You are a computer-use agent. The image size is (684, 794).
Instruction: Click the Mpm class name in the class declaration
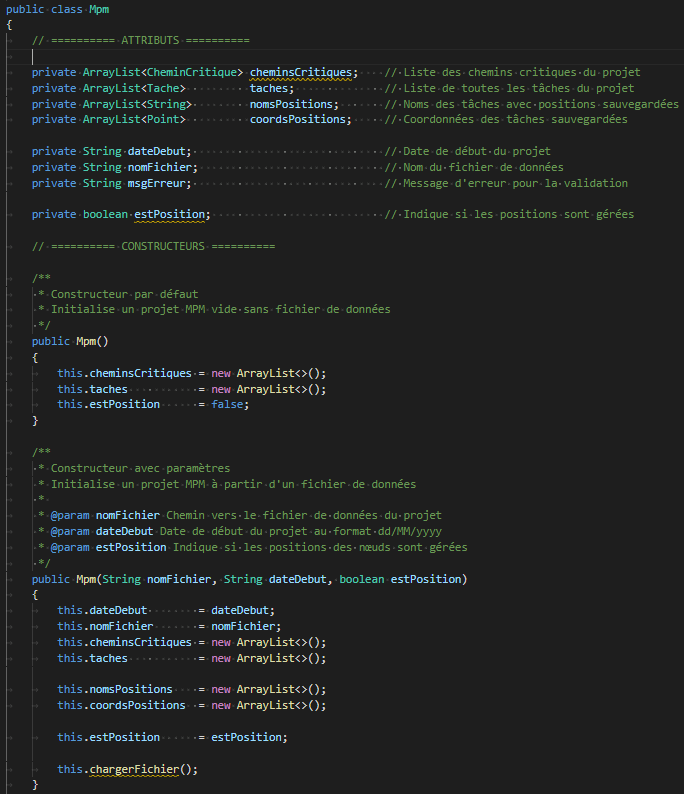pos(98,8)
